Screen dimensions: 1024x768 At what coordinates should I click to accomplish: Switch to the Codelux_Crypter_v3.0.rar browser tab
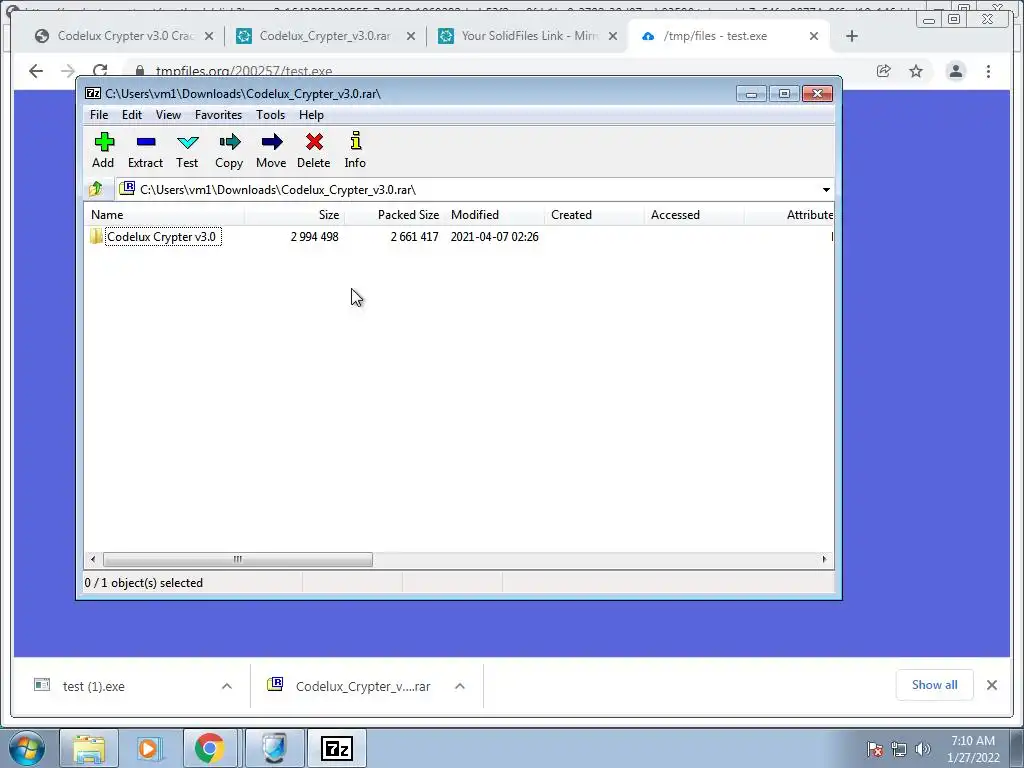pos(325,36)
